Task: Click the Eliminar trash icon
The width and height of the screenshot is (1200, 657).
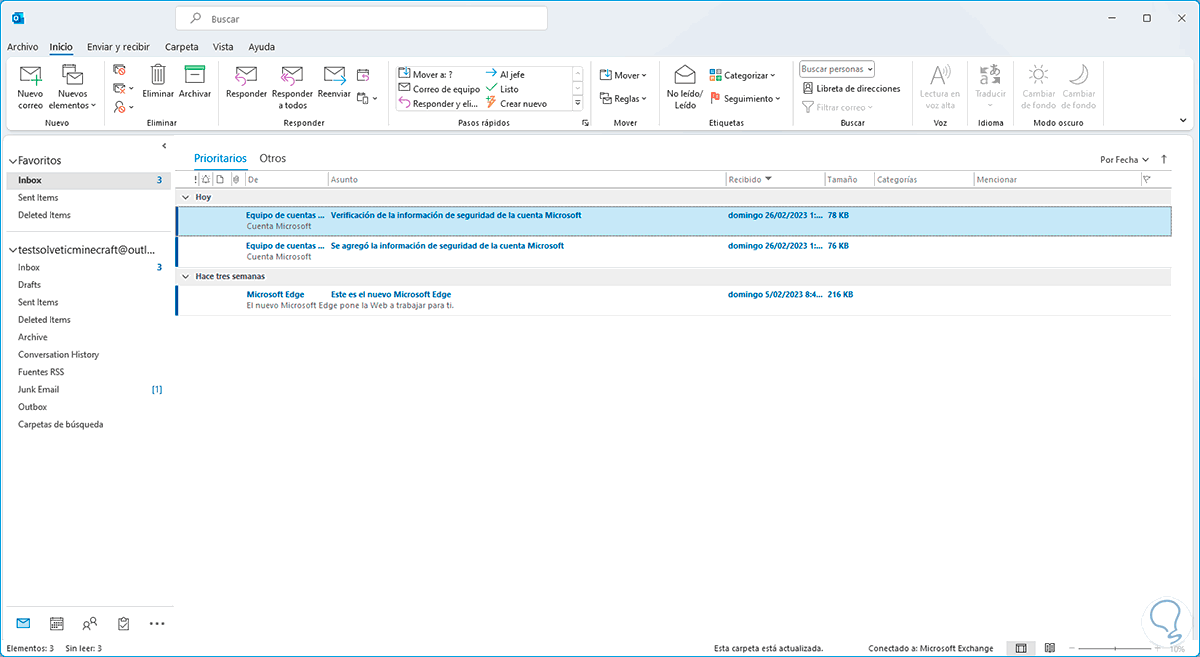Action: pyautogui.click(x=158, y=76)
